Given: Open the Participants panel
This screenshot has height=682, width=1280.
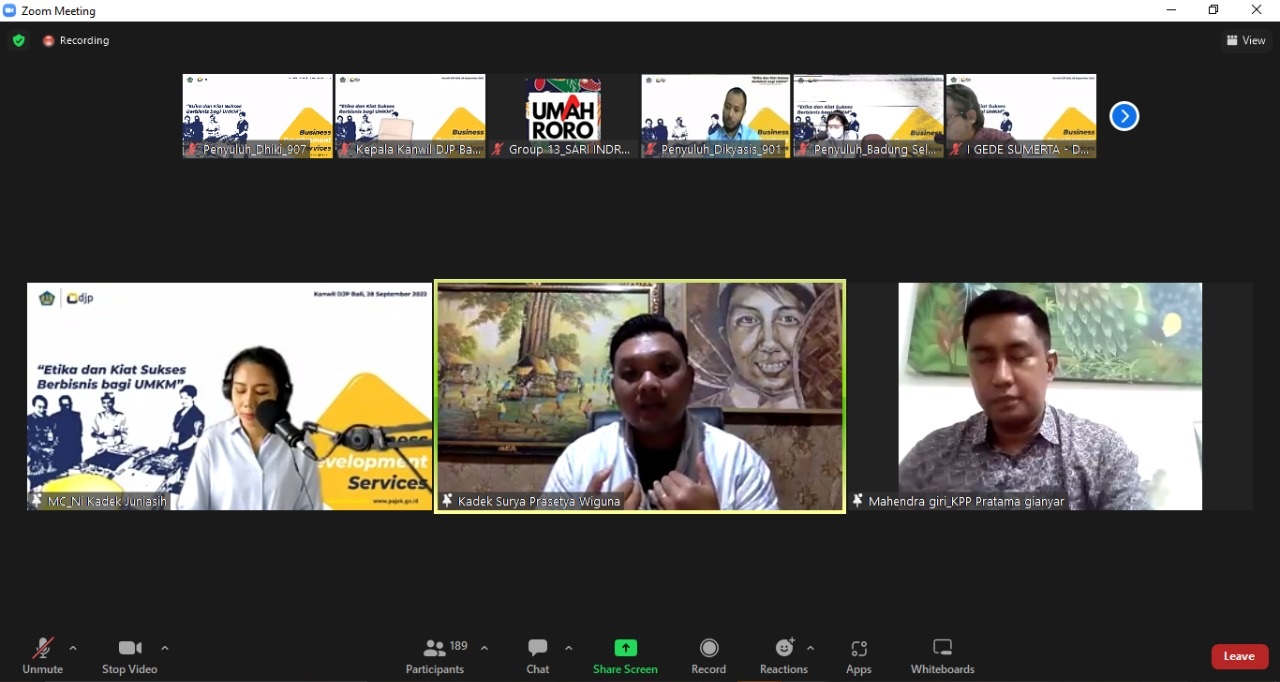Looking at the screenshot, I should [435, 655].
